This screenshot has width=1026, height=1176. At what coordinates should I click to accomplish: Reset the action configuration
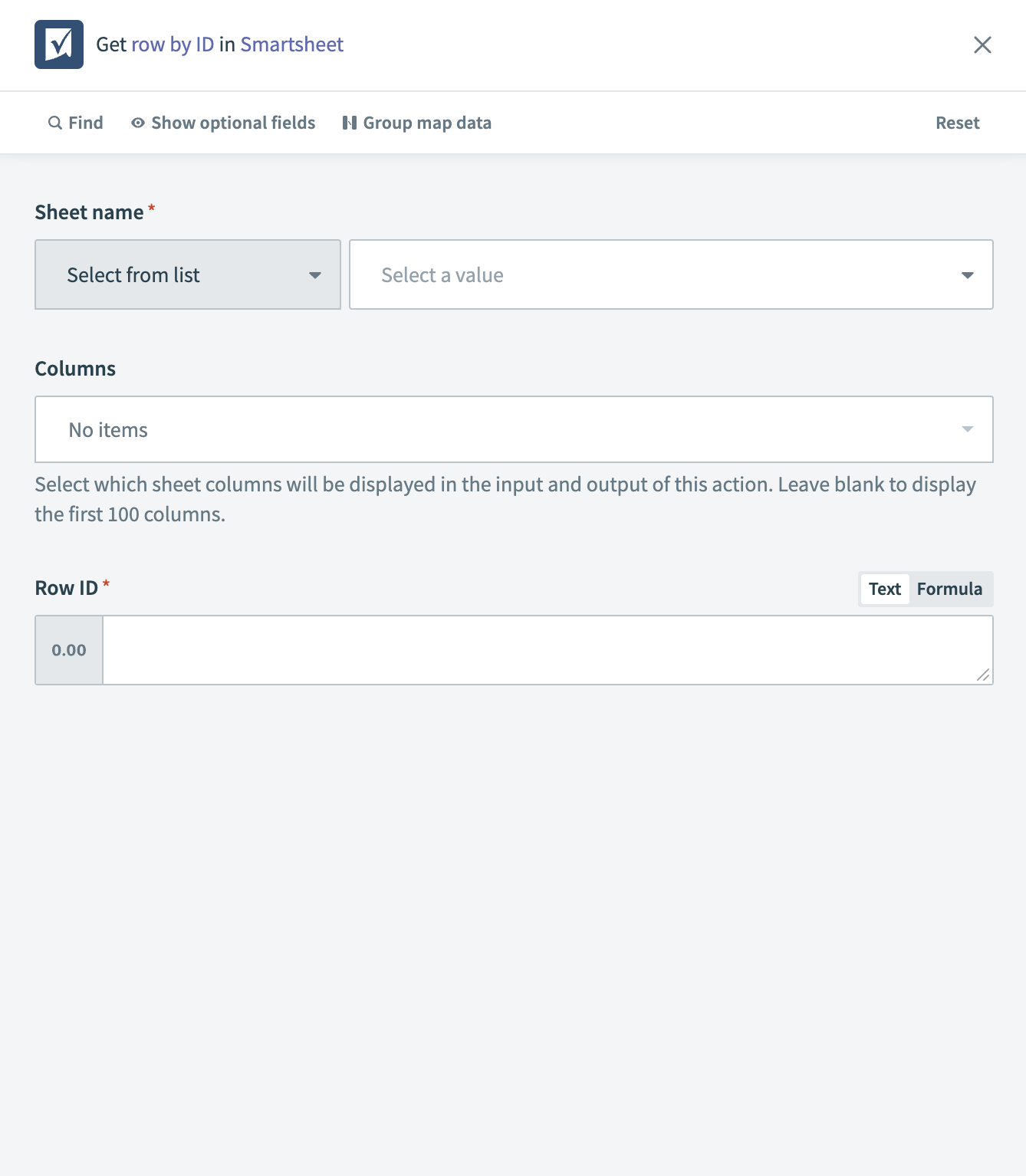tap(957, 123)
